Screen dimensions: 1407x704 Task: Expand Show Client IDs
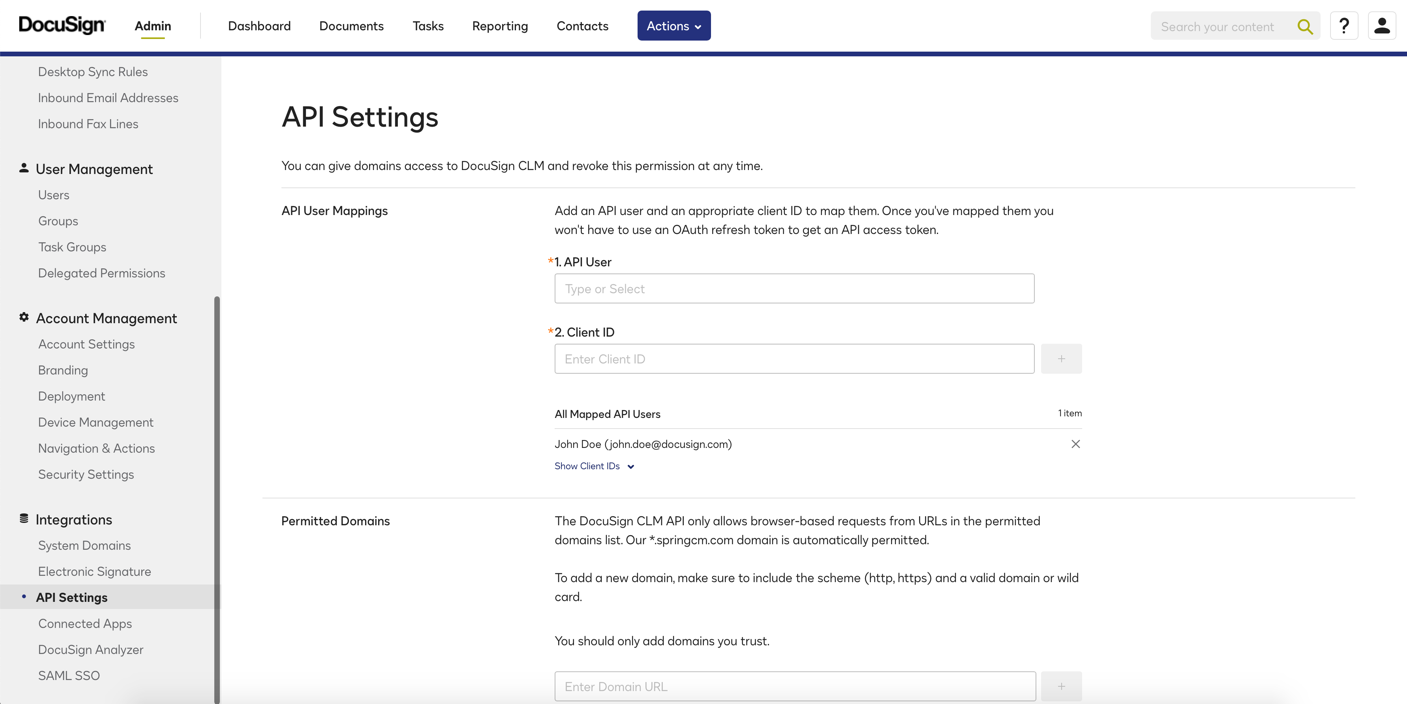(594, 466)
